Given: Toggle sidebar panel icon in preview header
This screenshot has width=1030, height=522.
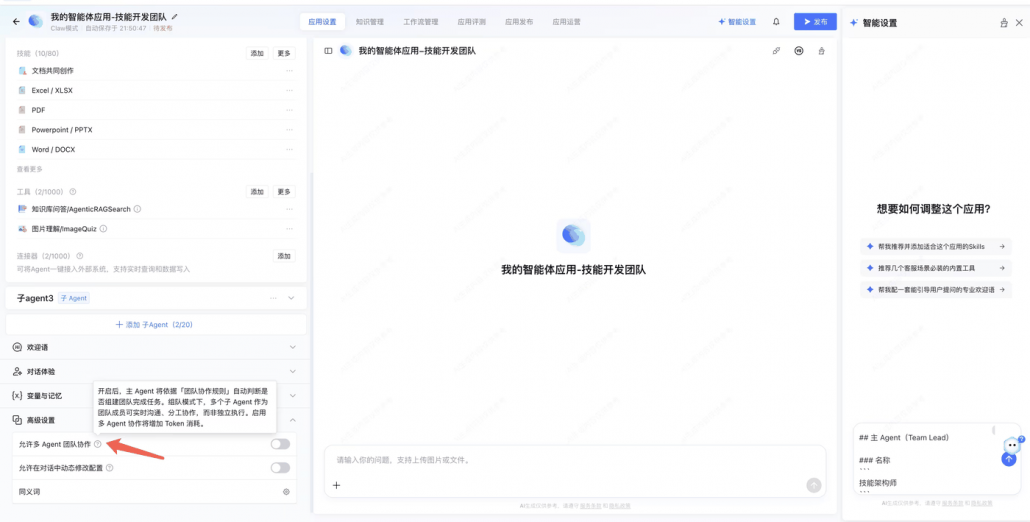Looking at the screenshot, I should (328, 51).
